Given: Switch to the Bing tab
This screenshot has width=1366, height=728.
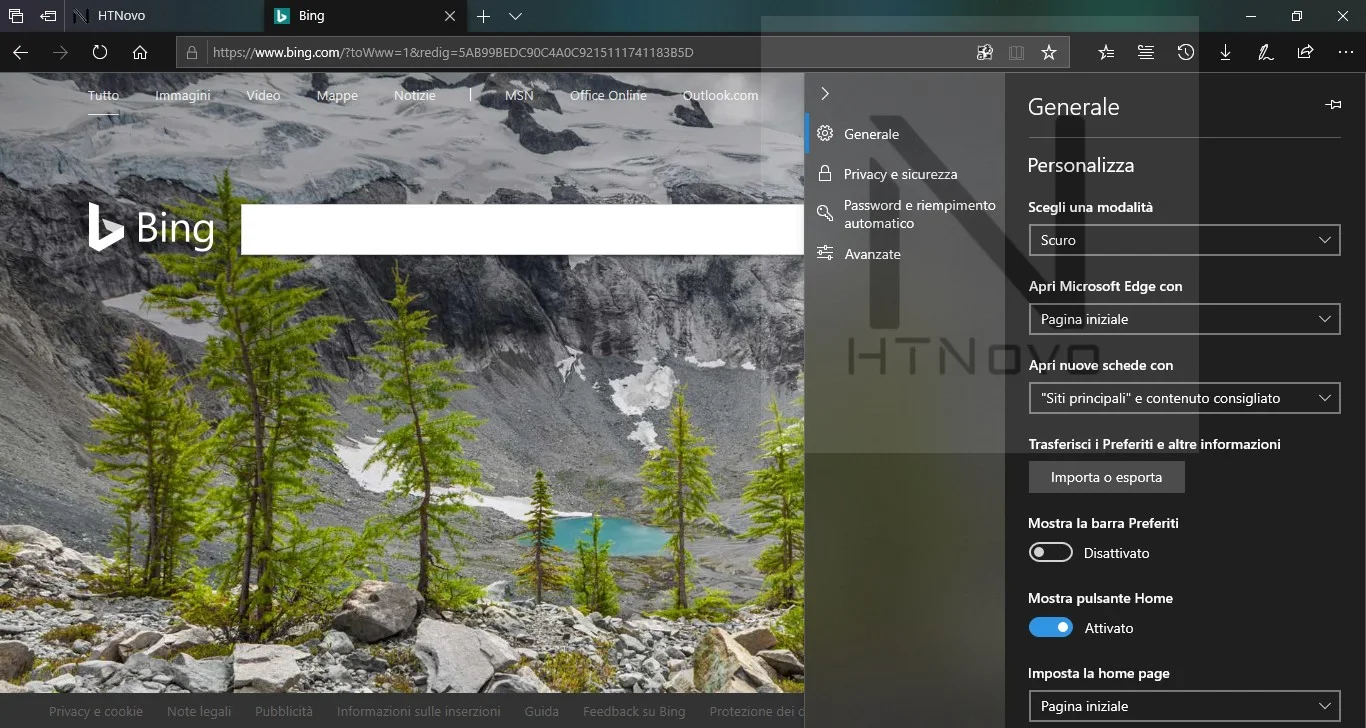Looking at the screenshot, I should [x=367, y=16].
